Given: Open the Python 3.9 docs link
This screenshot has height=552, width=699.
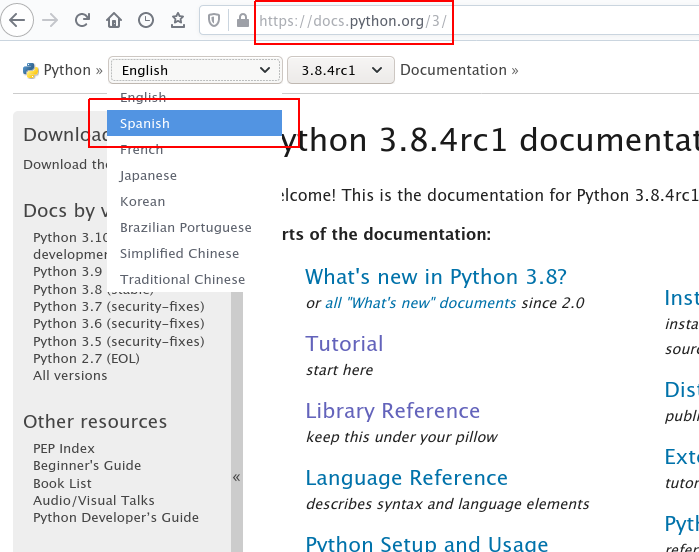Looking at the screenshot, I should [x=67, y=271].
